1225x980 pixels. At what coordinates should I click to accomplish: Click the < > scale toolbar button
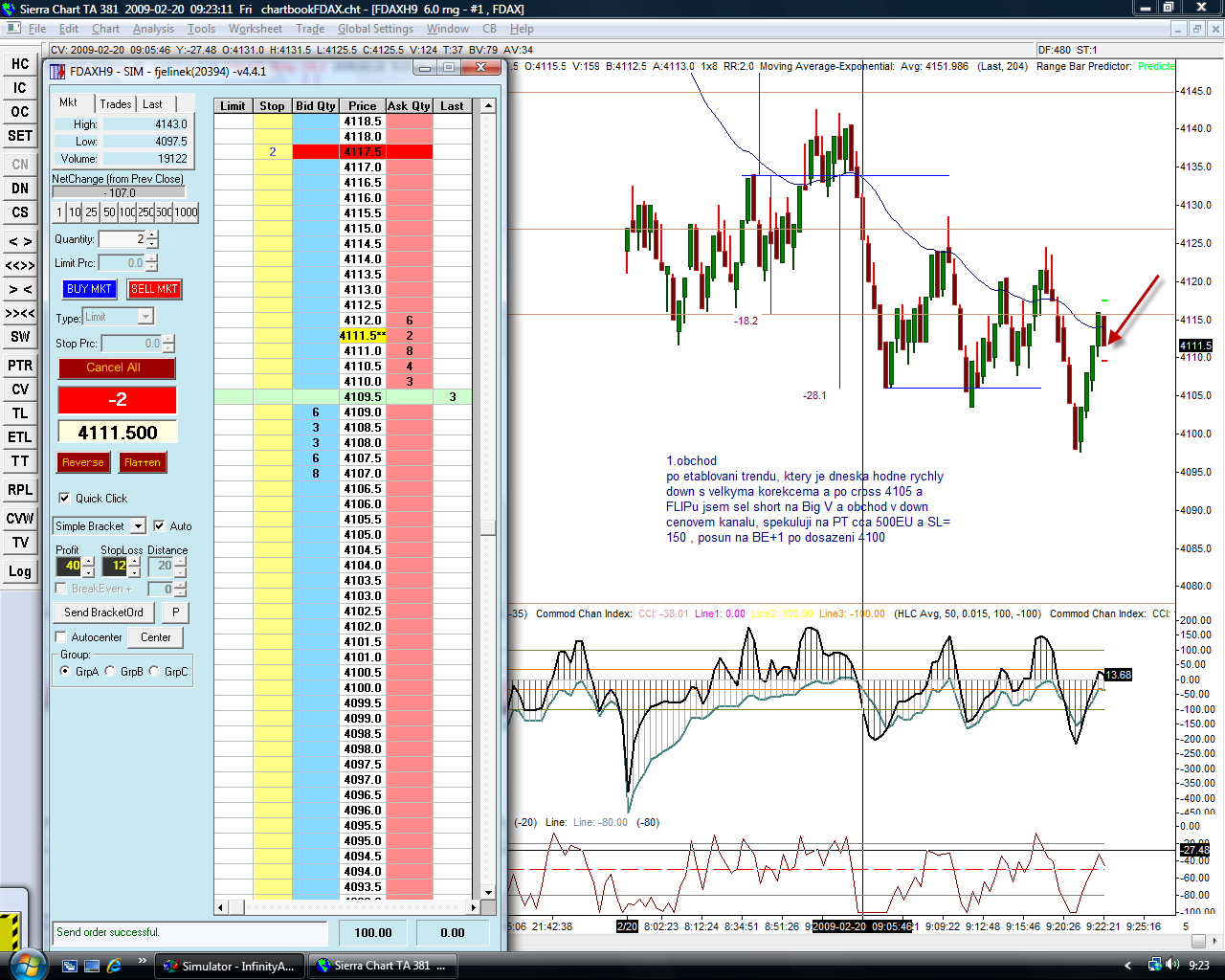[x=20, y=241]
